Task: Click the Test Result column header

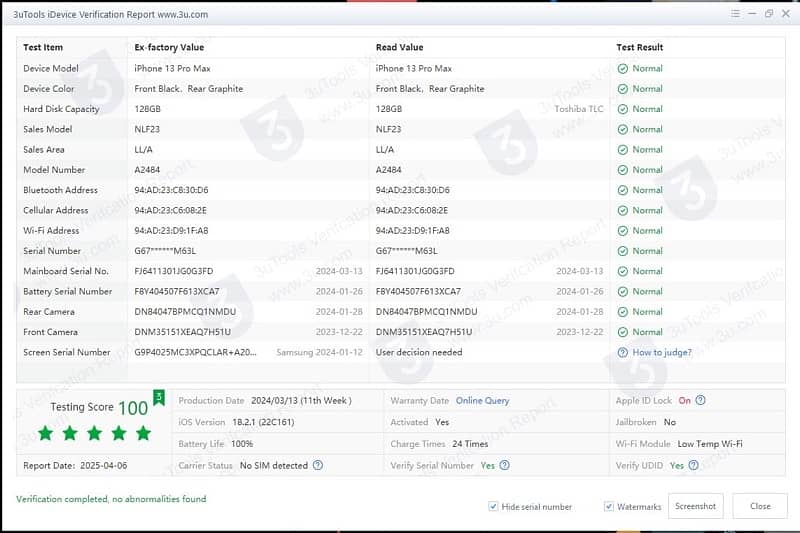Action: point(639,47)
